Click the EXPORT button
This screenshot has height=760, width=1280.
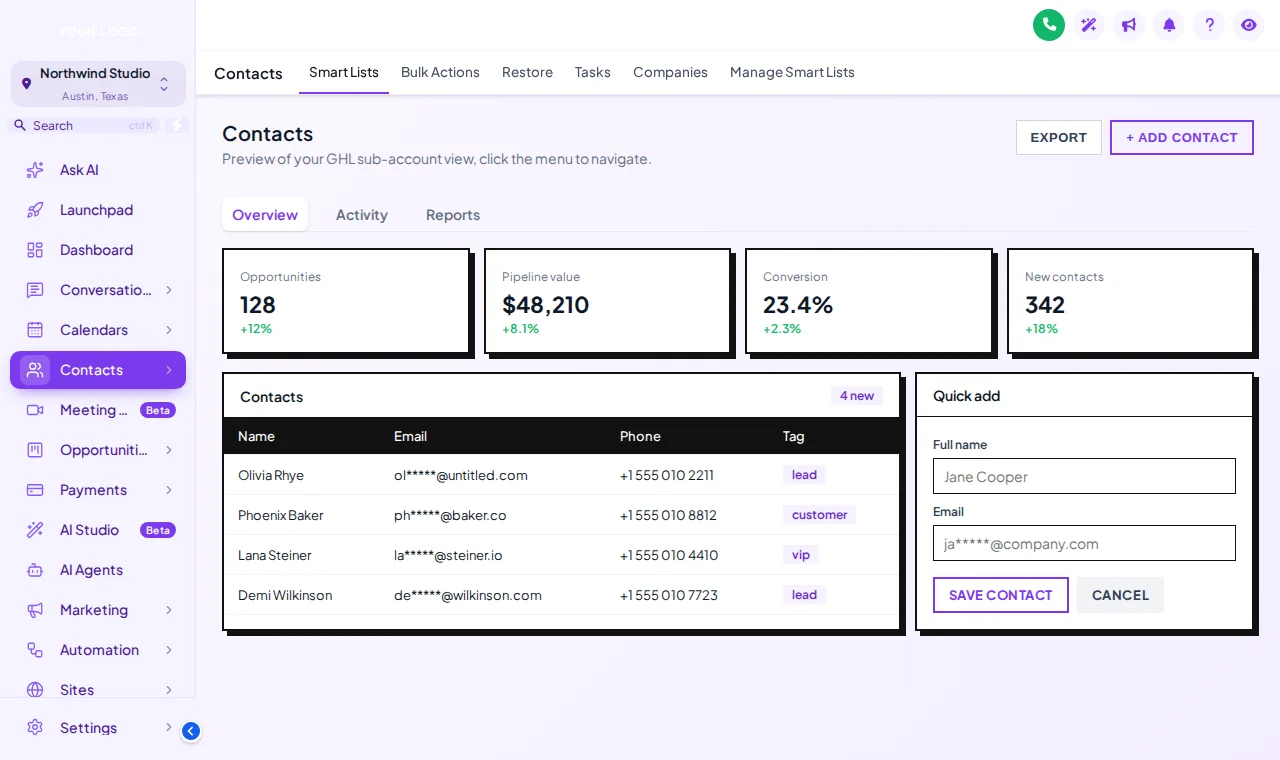tap(1059, 138)
